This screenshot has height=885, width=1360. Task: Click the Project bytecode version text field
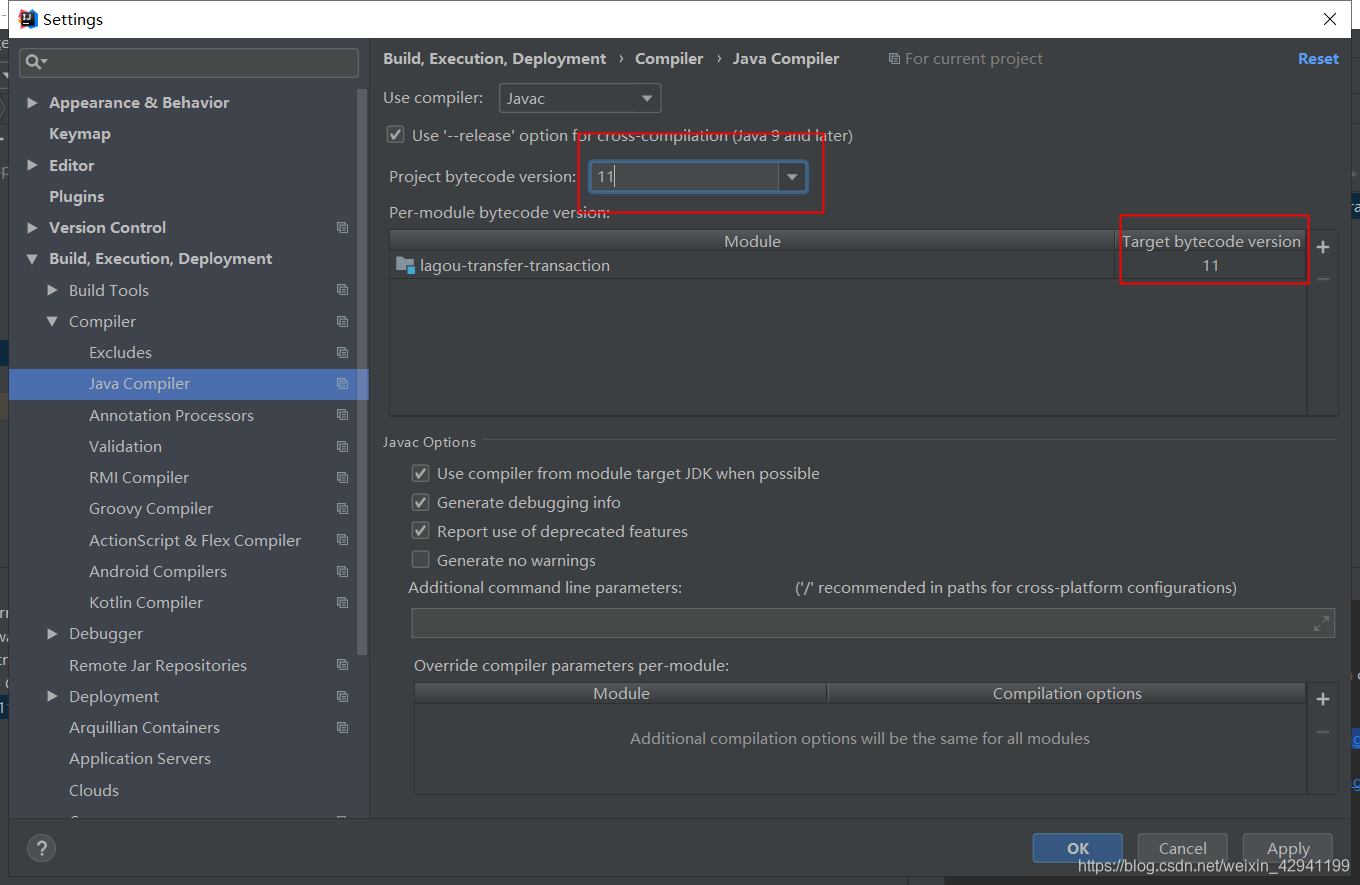click(685, 177)
